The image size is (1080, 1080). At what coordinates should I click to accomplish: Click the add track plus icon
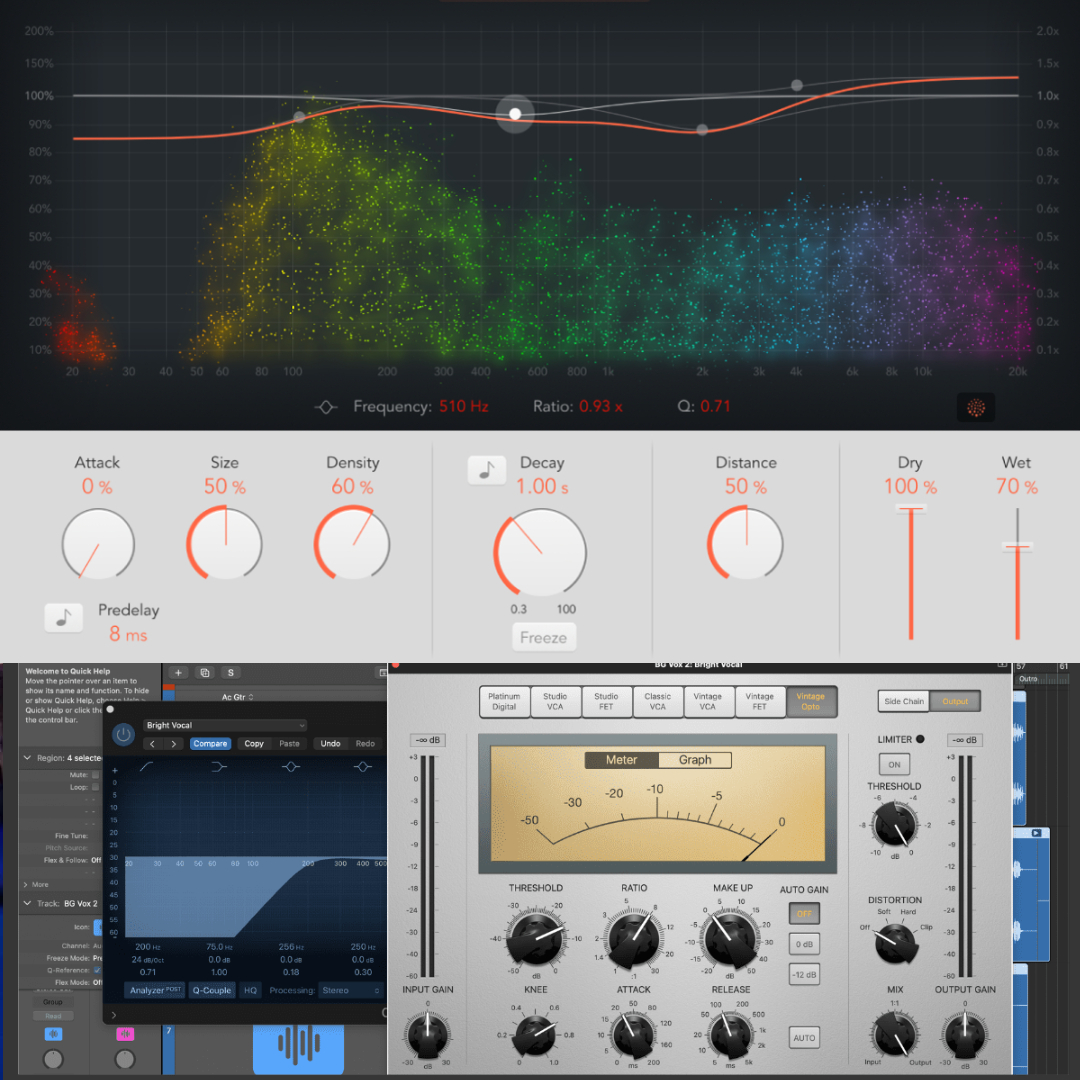(x=178, y=673)
